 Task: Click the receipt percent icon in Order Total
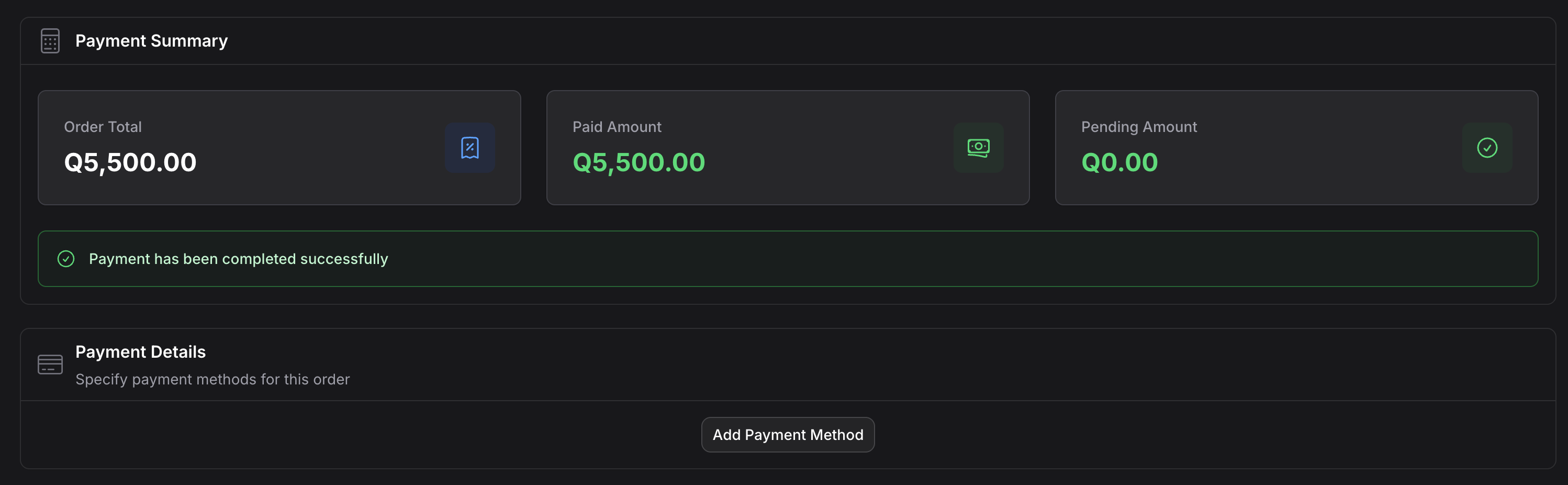(x=469, y=148)
